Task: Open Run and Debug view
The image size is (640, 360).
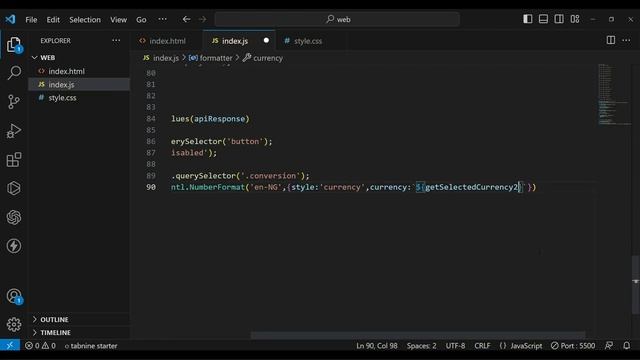Action: coord(14,131)
